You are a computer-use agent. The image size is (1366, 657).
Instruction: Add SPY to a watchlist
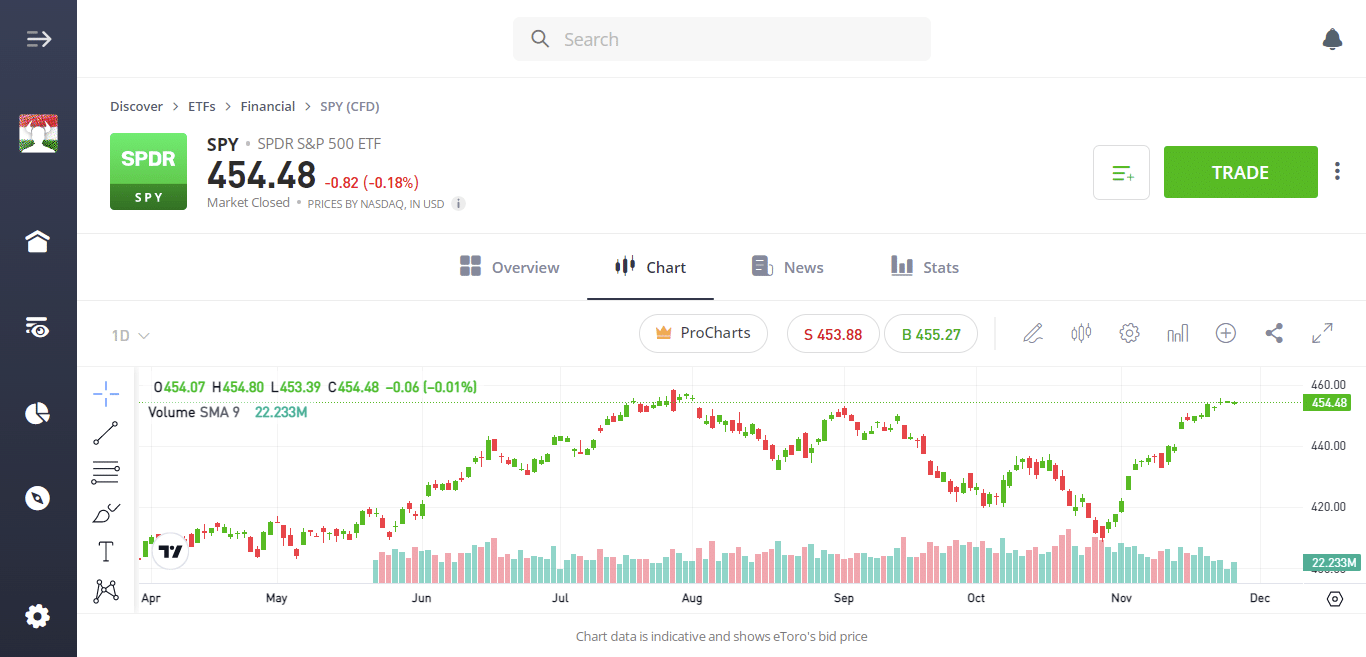tap(1121, 172)
